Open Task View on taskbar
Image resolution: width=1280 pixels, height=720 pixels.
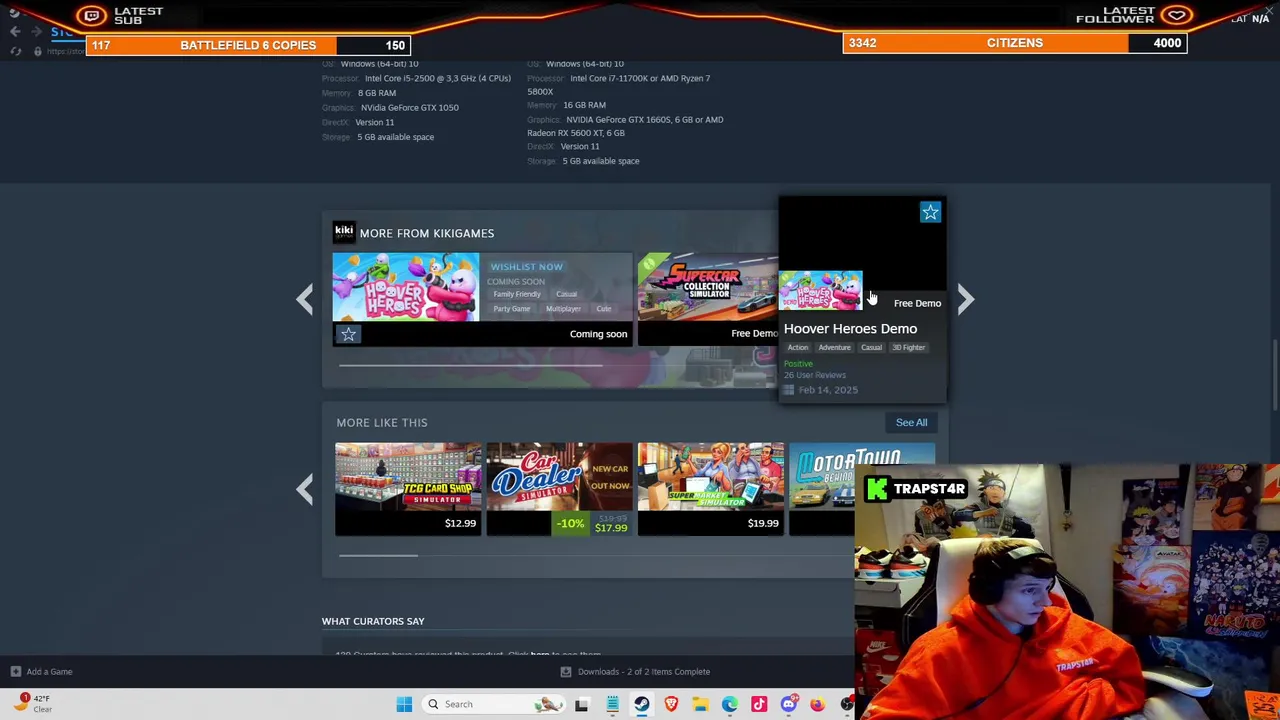click(582, 704)
